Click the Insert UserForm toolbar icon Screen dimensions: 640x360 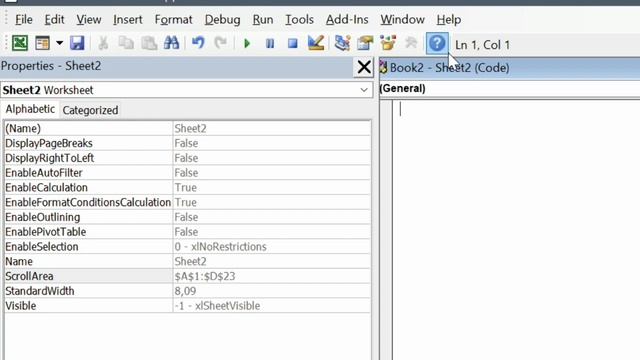[x=42, y=43]
